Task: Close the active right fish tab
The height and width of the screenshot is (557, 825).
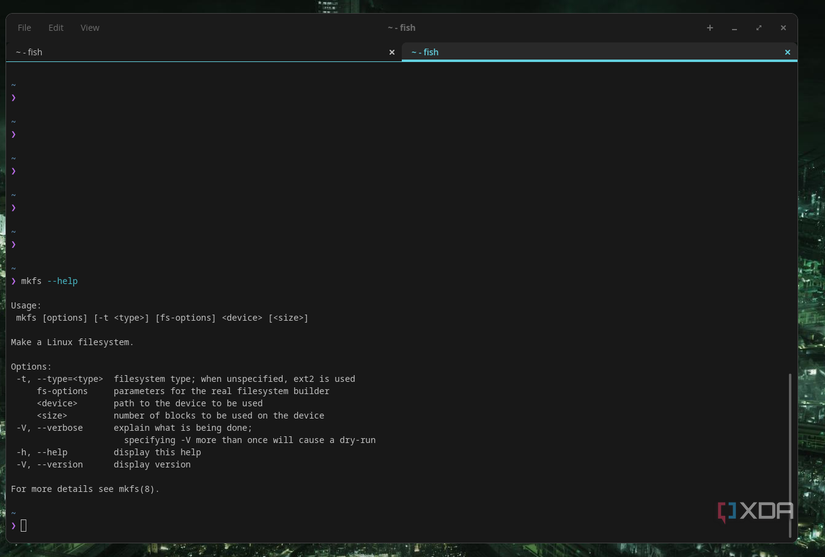Action: coord(787,52)
